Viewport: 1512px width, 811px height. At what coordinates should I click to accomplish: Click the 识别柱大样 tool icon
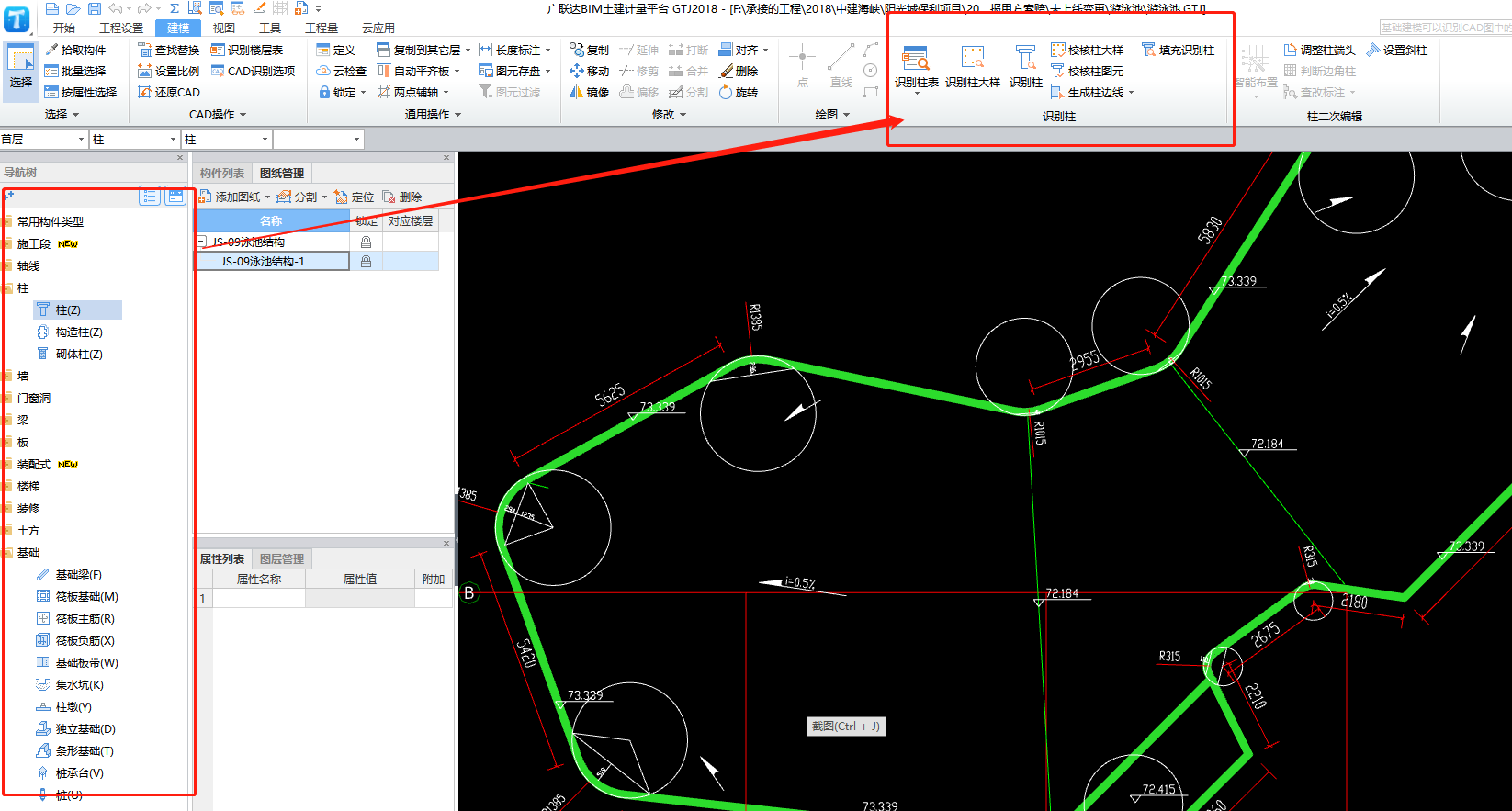[x=972, y=57]
